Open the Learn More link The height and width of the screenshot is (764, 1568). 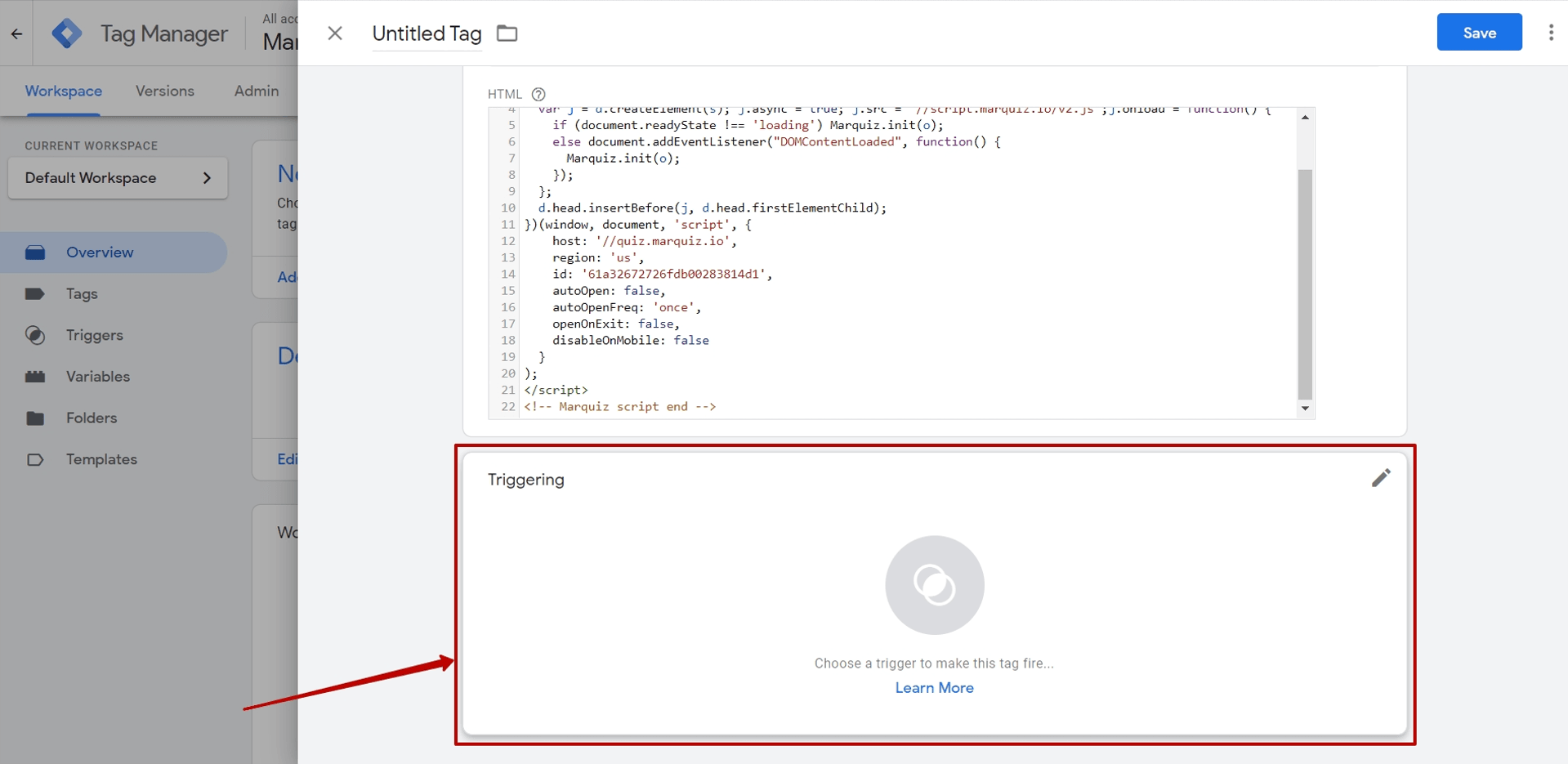tap(934, 688)
